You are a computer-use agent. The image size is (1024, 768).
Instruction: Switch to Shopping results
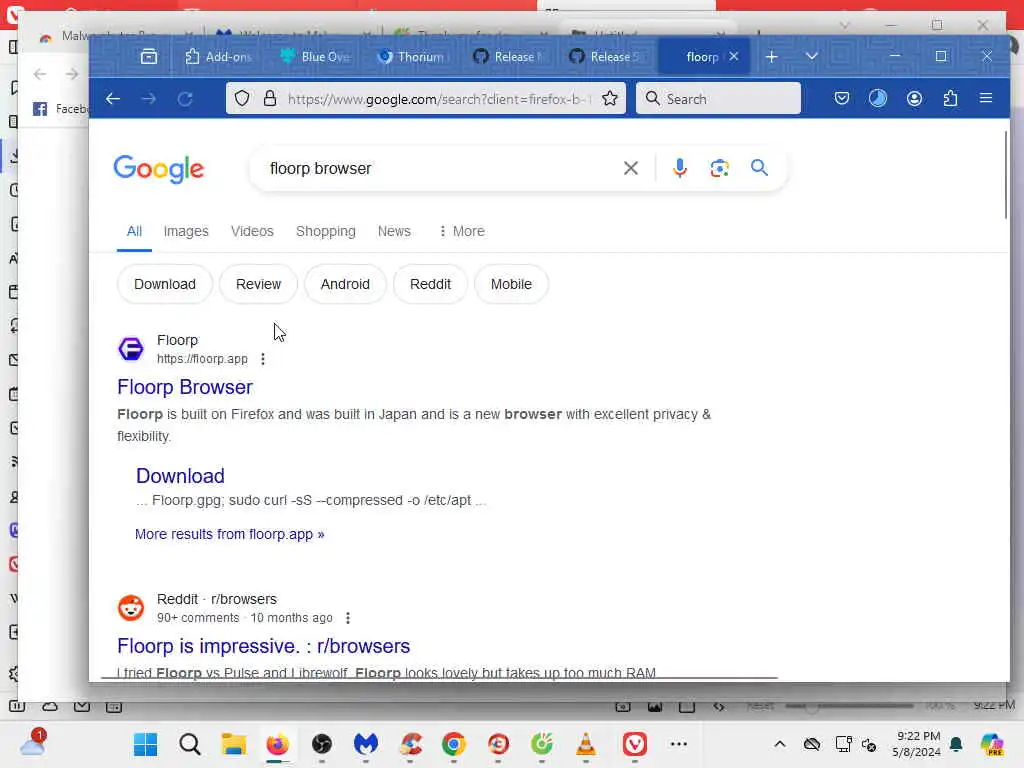(326, 231)
